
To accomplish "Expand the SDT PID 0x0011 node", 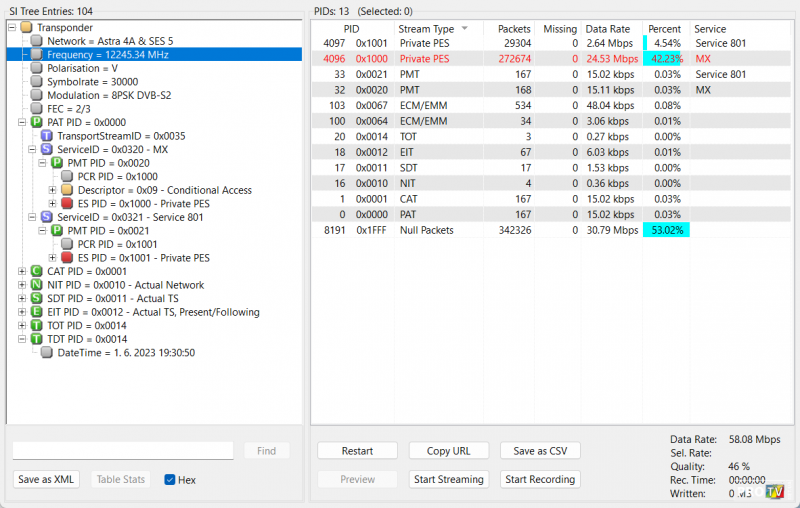I will click(23, 298).
